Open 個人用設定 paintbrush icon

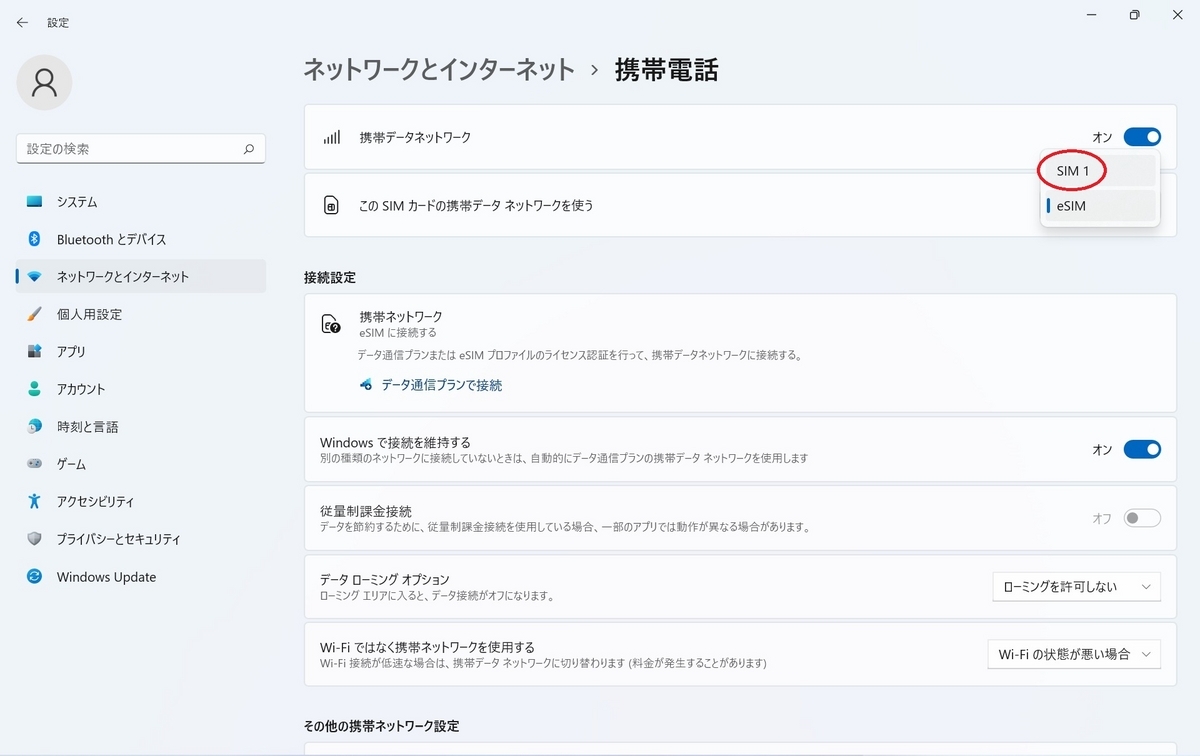(x=35, y=314)
